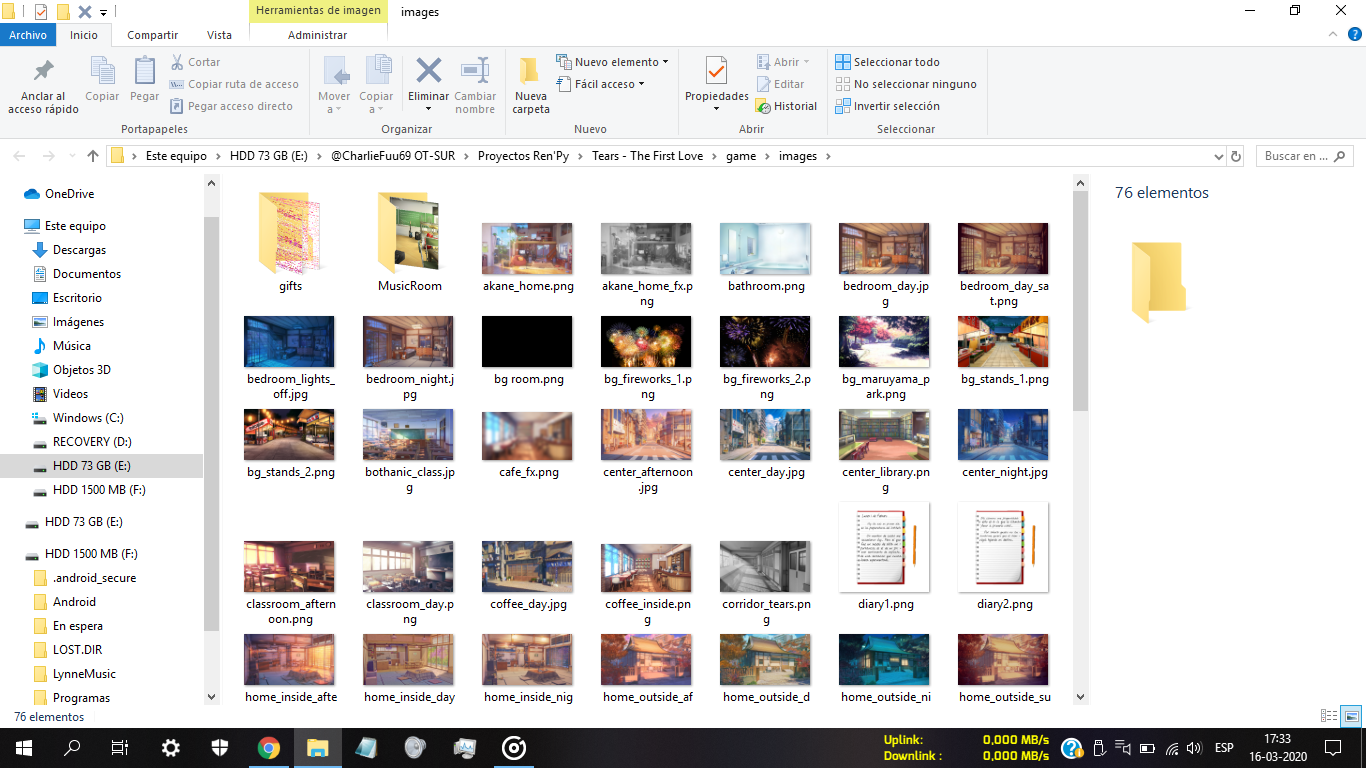Open the Archivo menu tab

(x=28, y=35)
